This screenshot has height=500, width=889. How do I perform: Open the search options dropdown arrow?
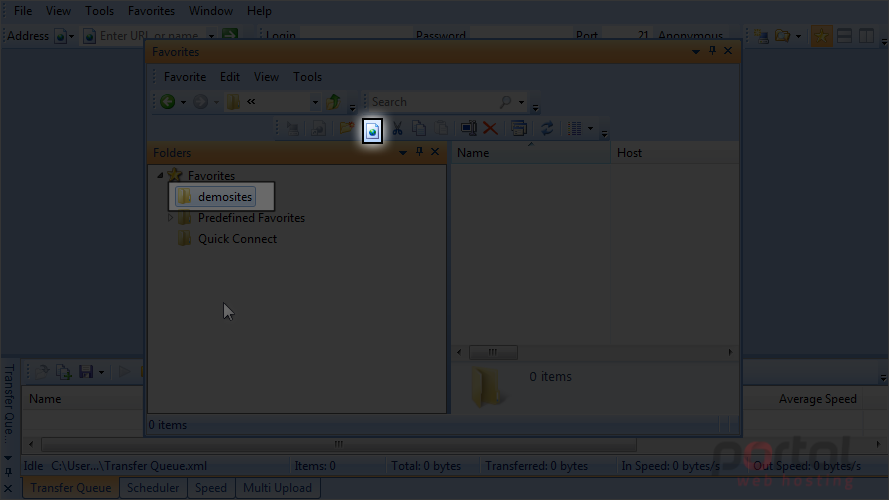tap(521, 102)
